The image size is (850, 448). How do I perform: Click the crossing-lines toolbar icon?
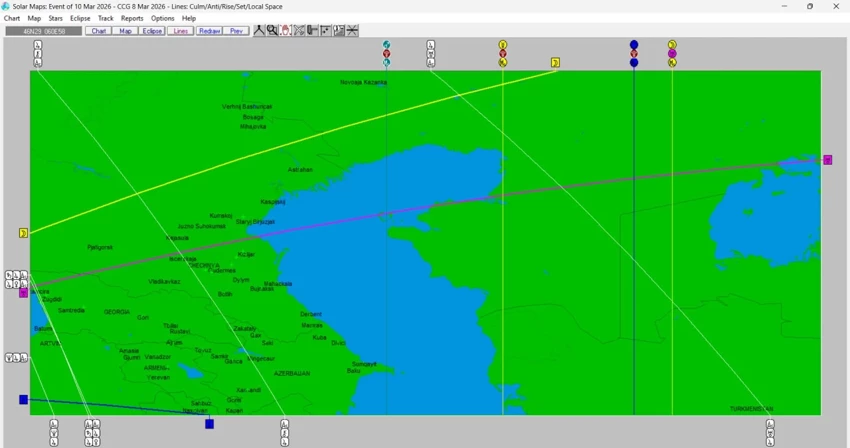point(352,30)
